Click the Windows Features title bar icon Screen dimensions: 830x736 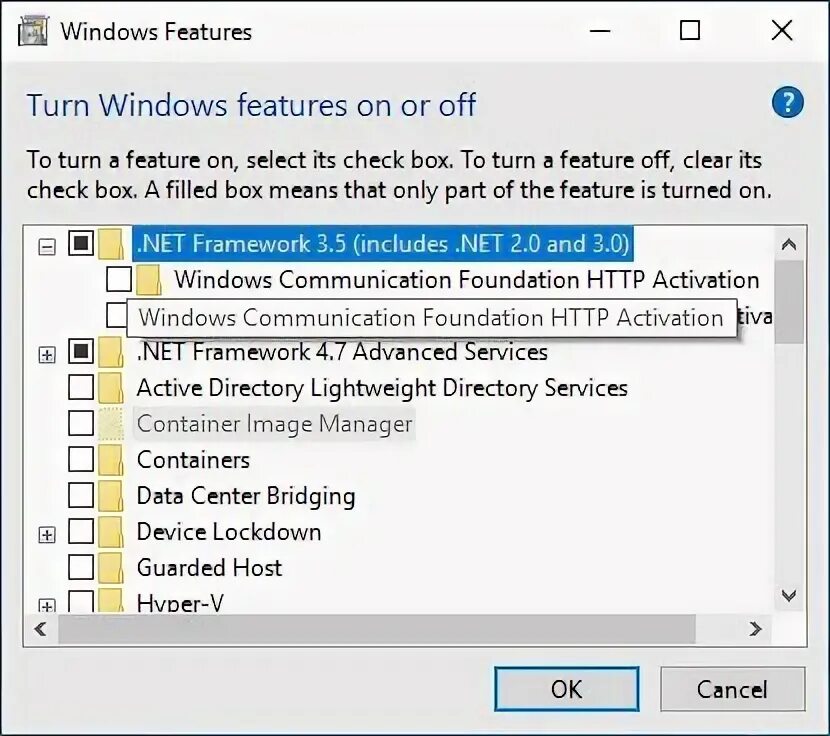[33, 31]
